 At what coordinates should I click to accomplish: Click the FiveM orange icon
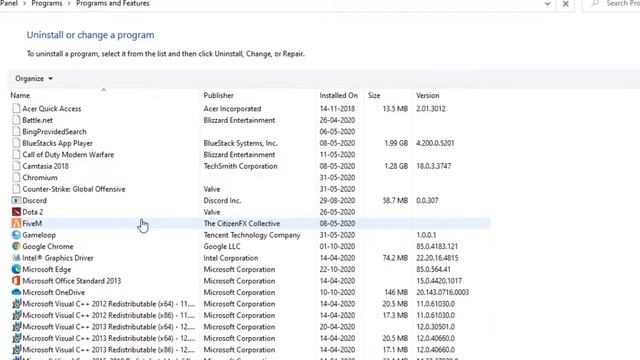[16, 223]
